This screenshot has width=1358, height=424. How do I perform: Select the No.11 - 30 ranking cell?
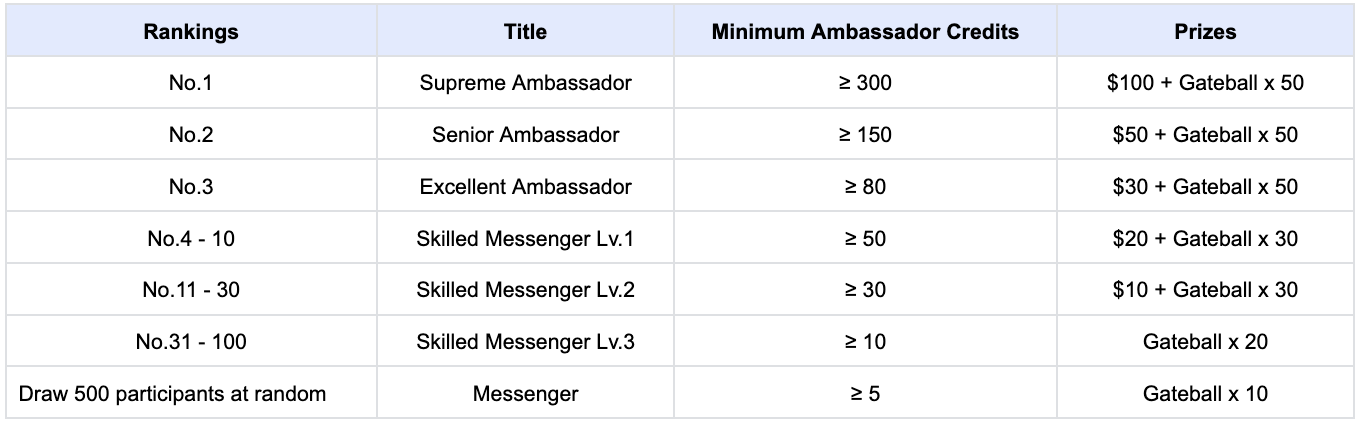(191, 290)
